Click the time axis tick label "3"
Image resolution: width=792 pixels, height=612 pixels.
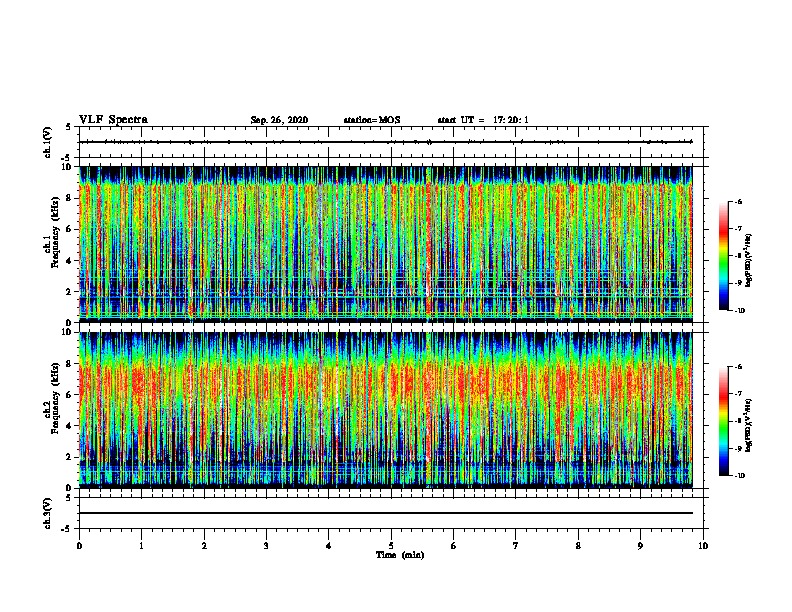266,546
